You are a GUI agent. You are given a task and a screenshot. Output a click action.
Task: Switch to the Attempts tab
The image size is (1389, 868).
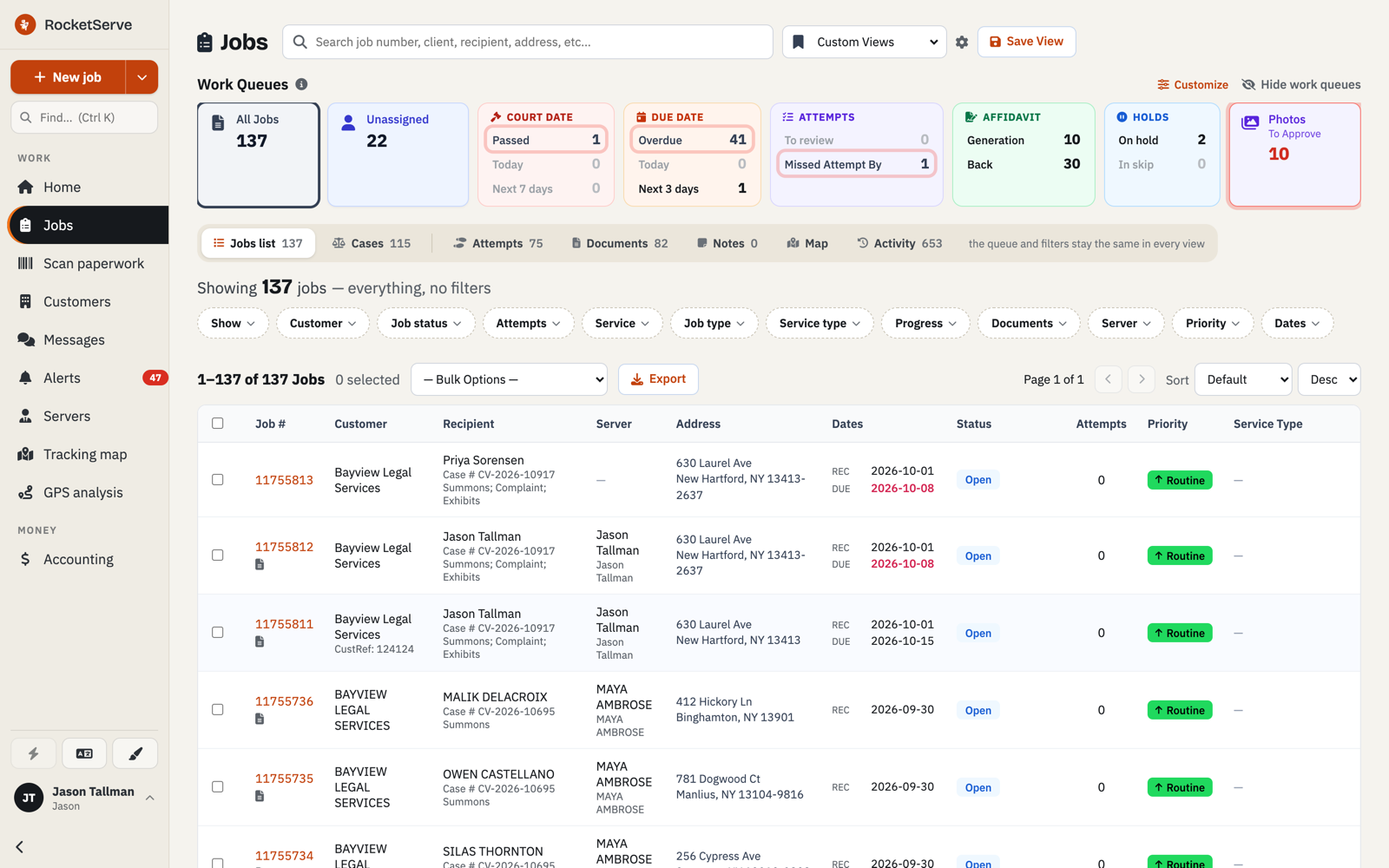[498, 243]
